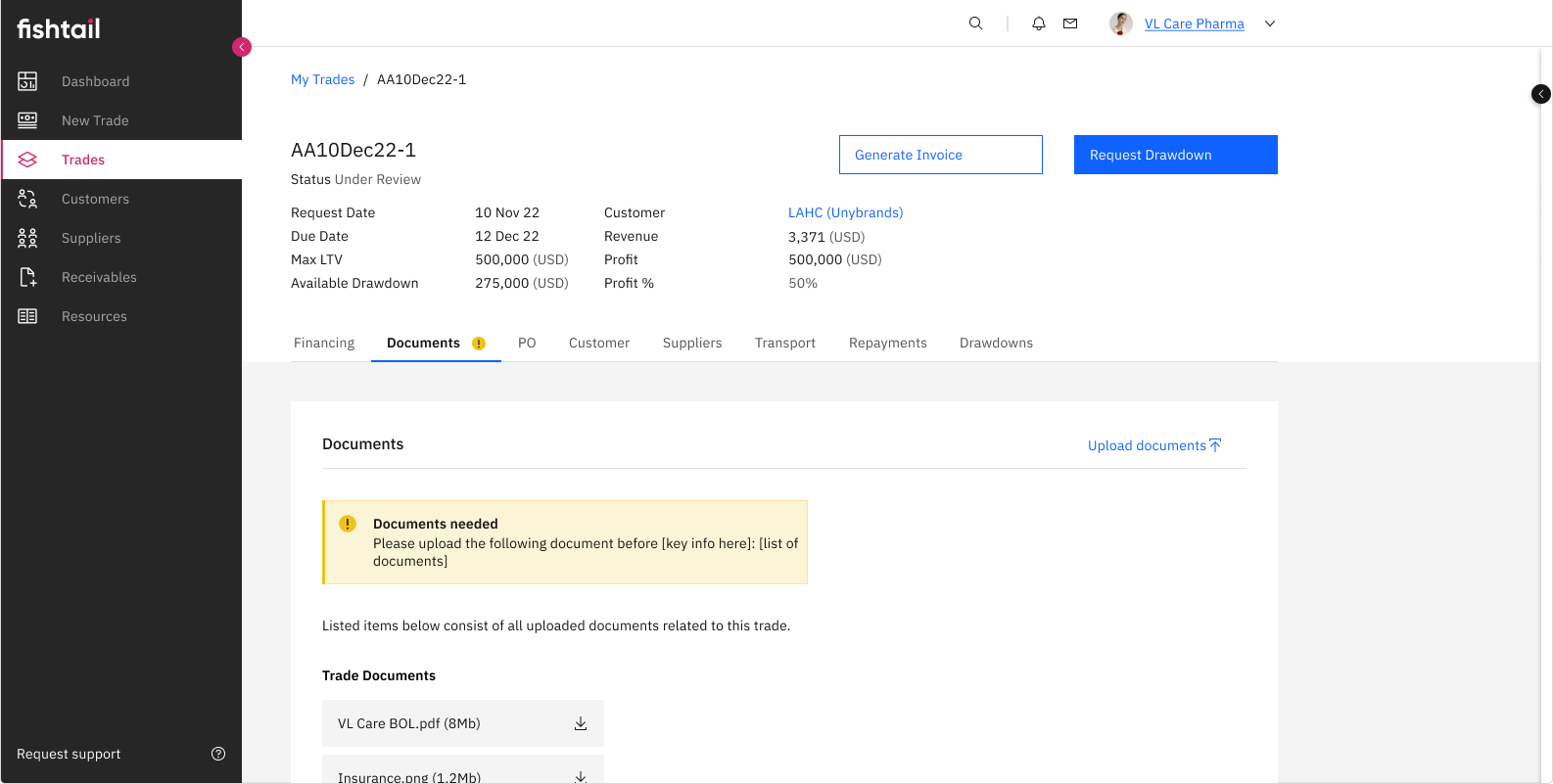Open the LAHC (Unybrands) customer link
1553x784 pixels.
[845, 212]
